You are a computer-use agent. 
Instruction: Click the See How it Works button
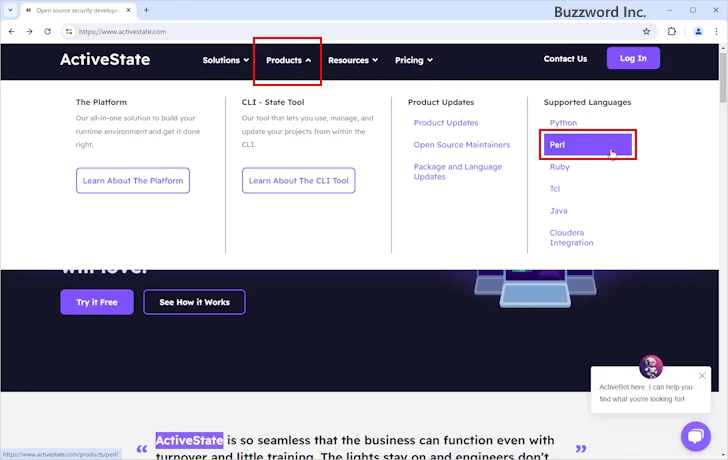click(x=195, y=302)
